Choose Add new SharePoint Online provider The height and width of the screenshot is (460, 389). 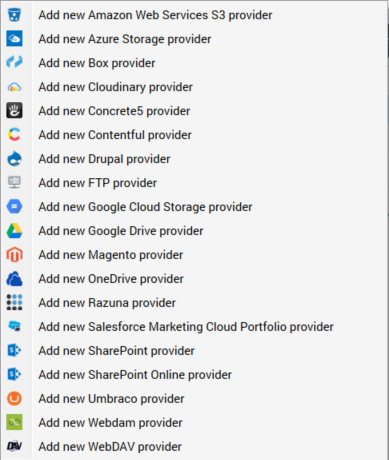[194, 375]
